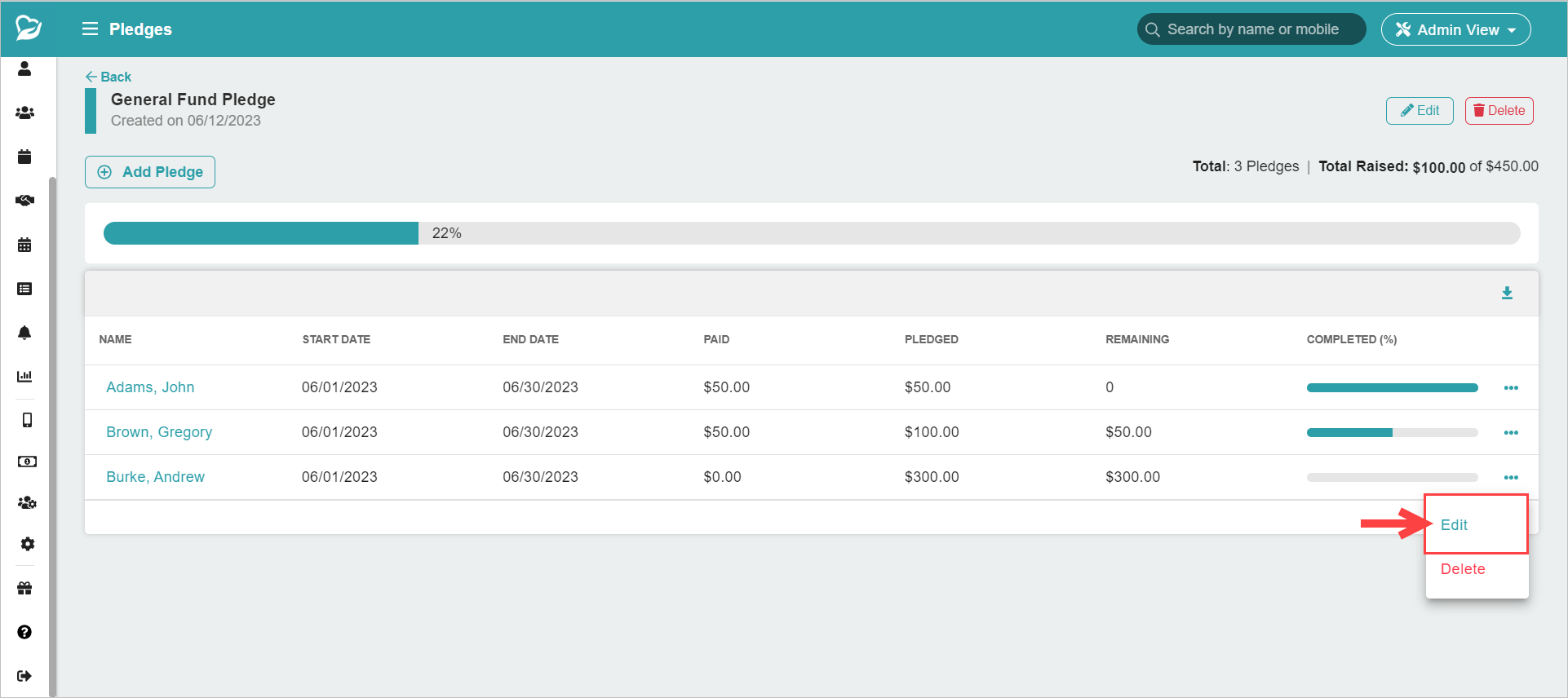Click the app logo icon

point(29,28)
